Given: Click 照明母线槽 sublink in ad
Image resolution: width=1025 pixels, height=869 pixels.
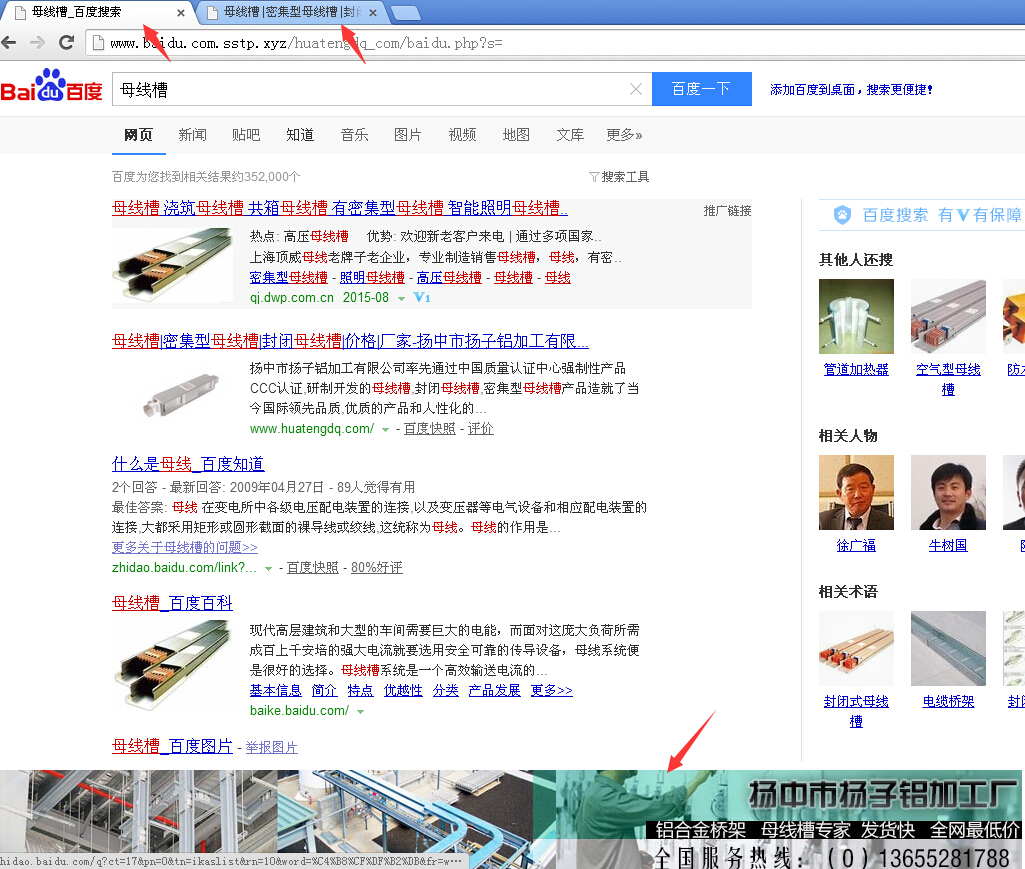Looking at the screenshot, I should point(372,277).
